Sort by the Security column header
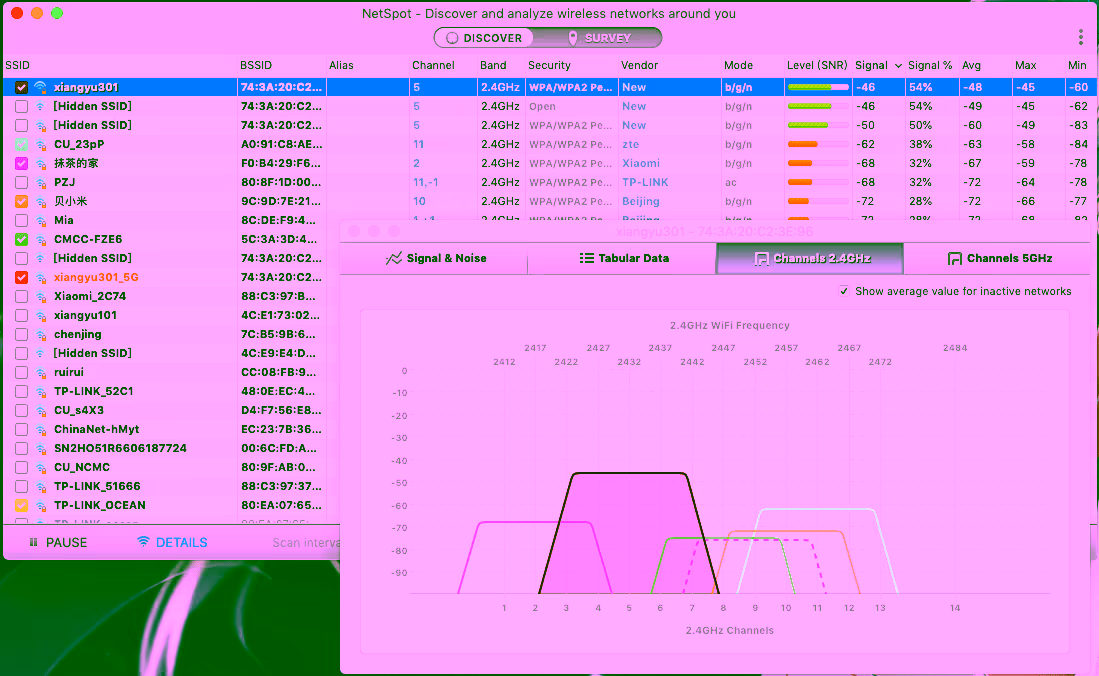Viewport: 1099px width, 676px height. [550, 65]
